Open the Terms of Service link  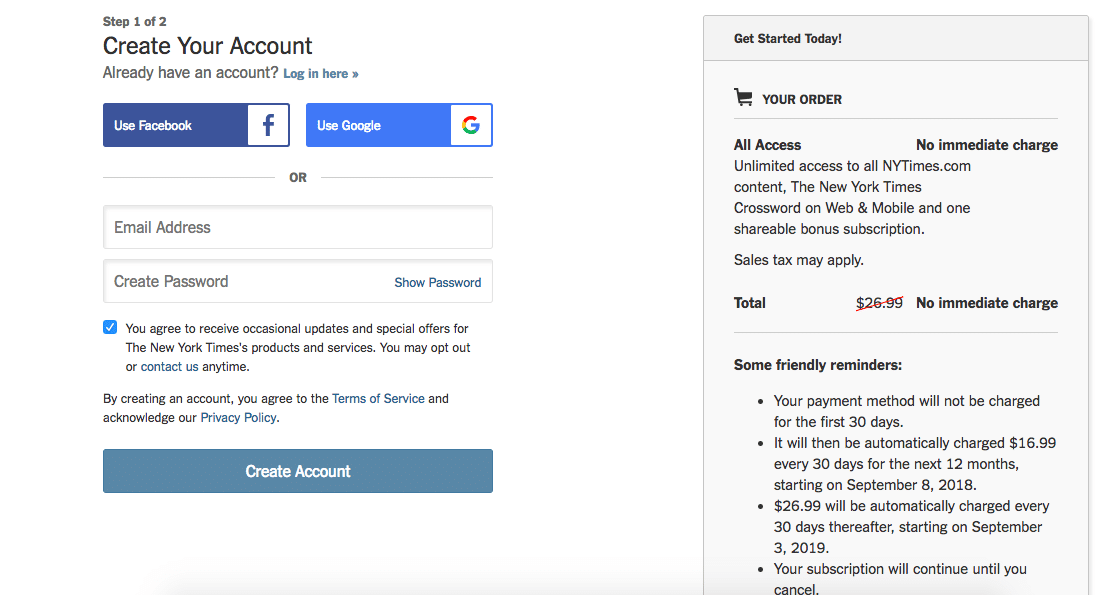[378, 399]
